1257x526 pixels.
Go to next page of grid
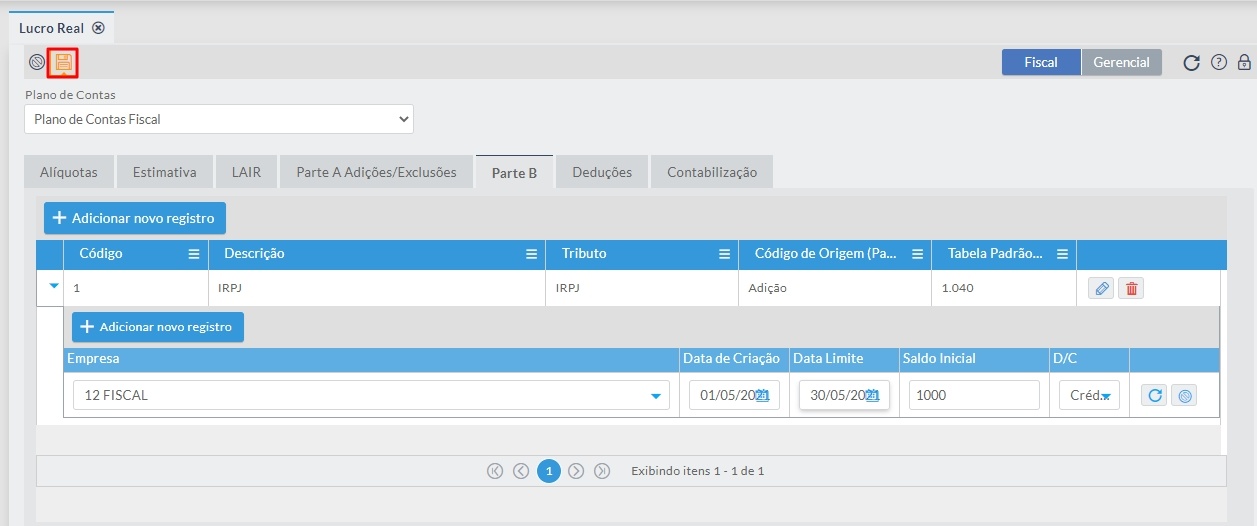click(x=576, y=471)
